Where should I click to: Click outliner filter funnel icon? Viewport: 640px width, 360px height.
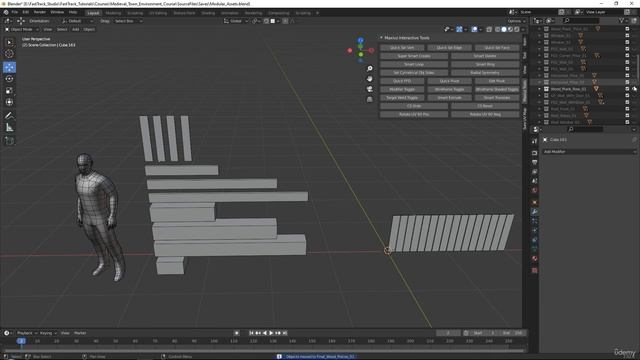[622, 20]
